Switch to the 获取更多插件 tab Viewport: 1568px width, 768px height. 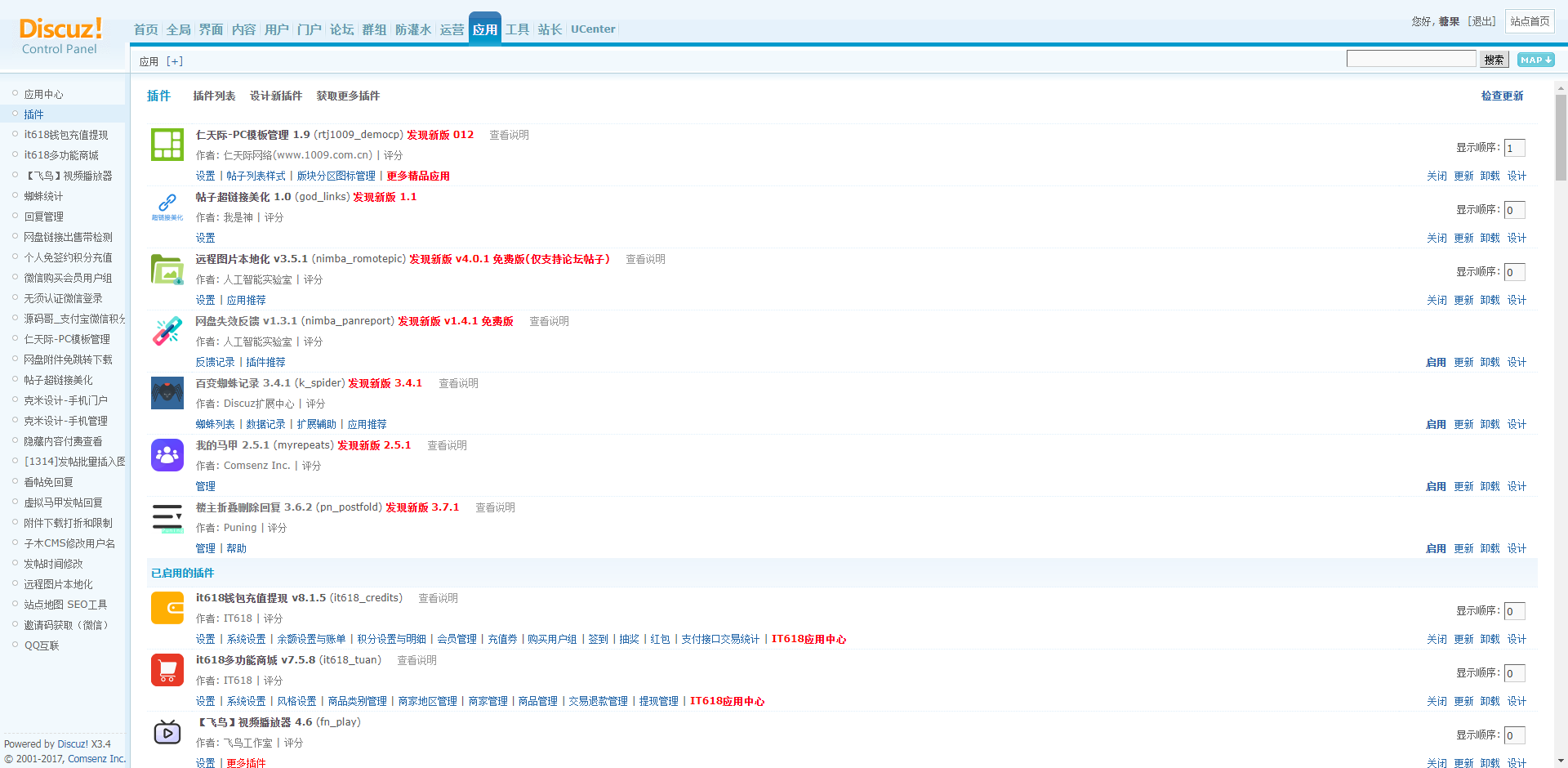(x=348, y=96)
